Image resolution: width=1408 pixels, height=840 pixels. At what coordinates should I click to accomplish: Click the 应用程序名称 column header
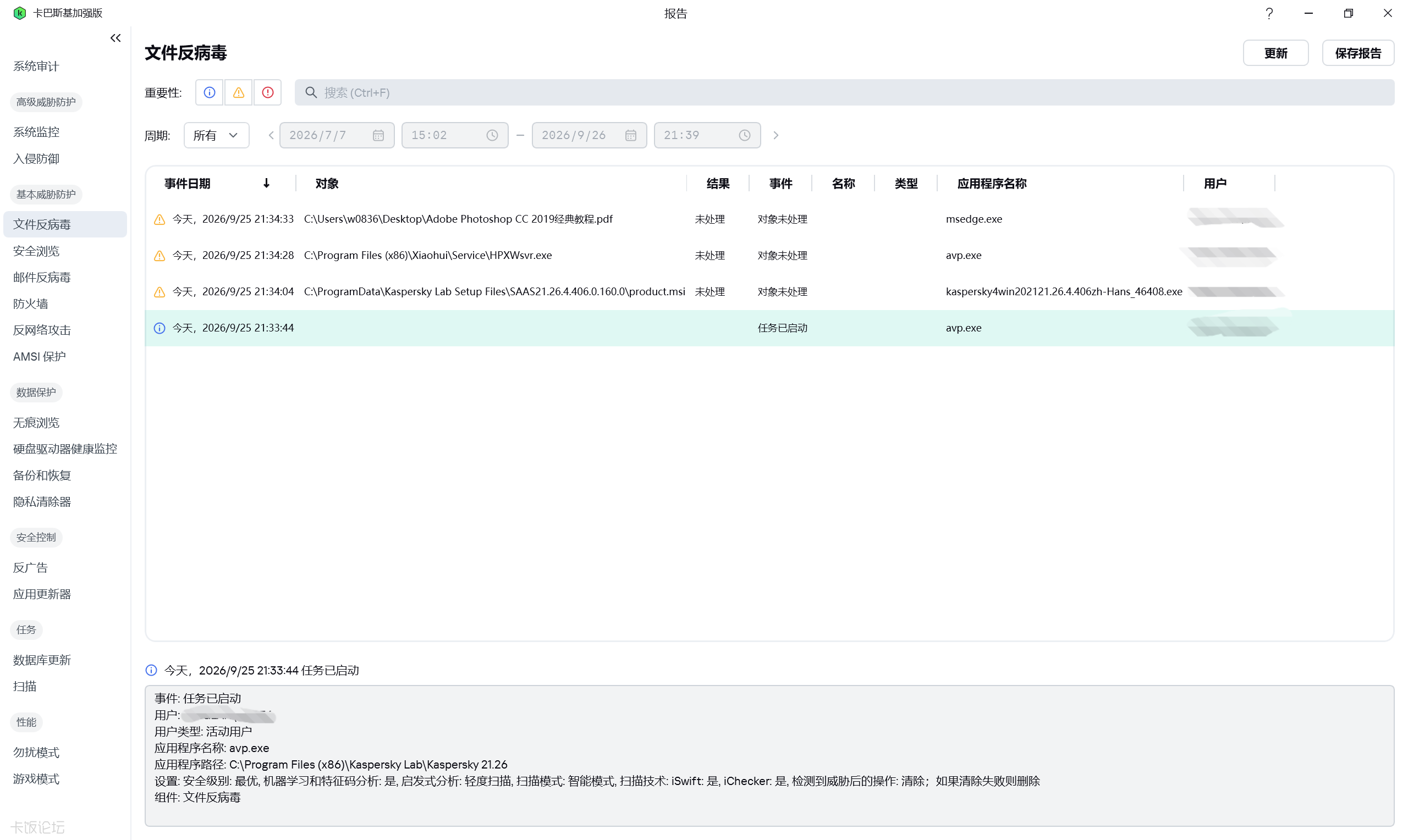(x=991, y=184)
